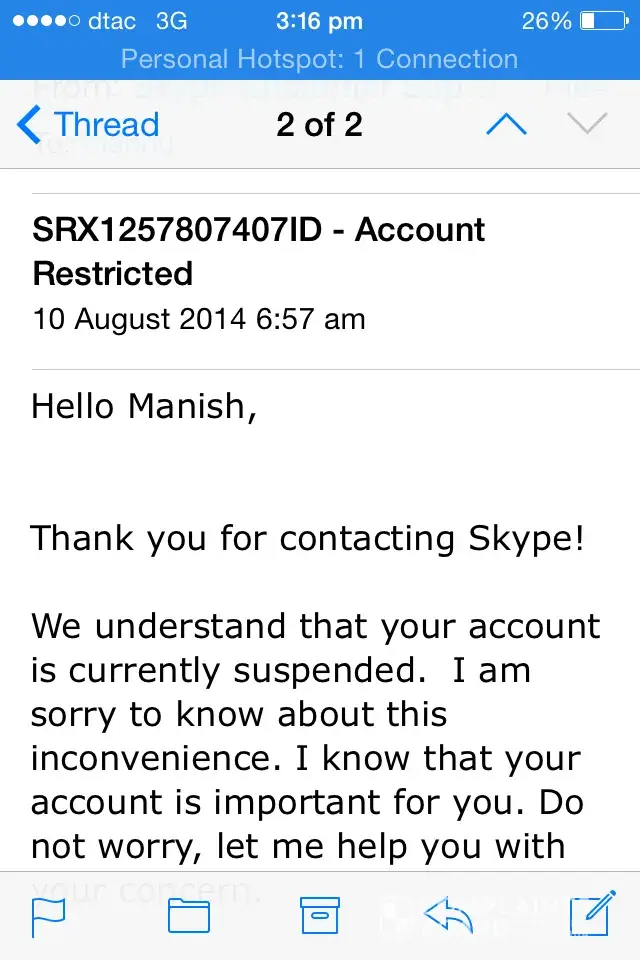Tap the "Hello Manish," greeting text

coord(144,406)
